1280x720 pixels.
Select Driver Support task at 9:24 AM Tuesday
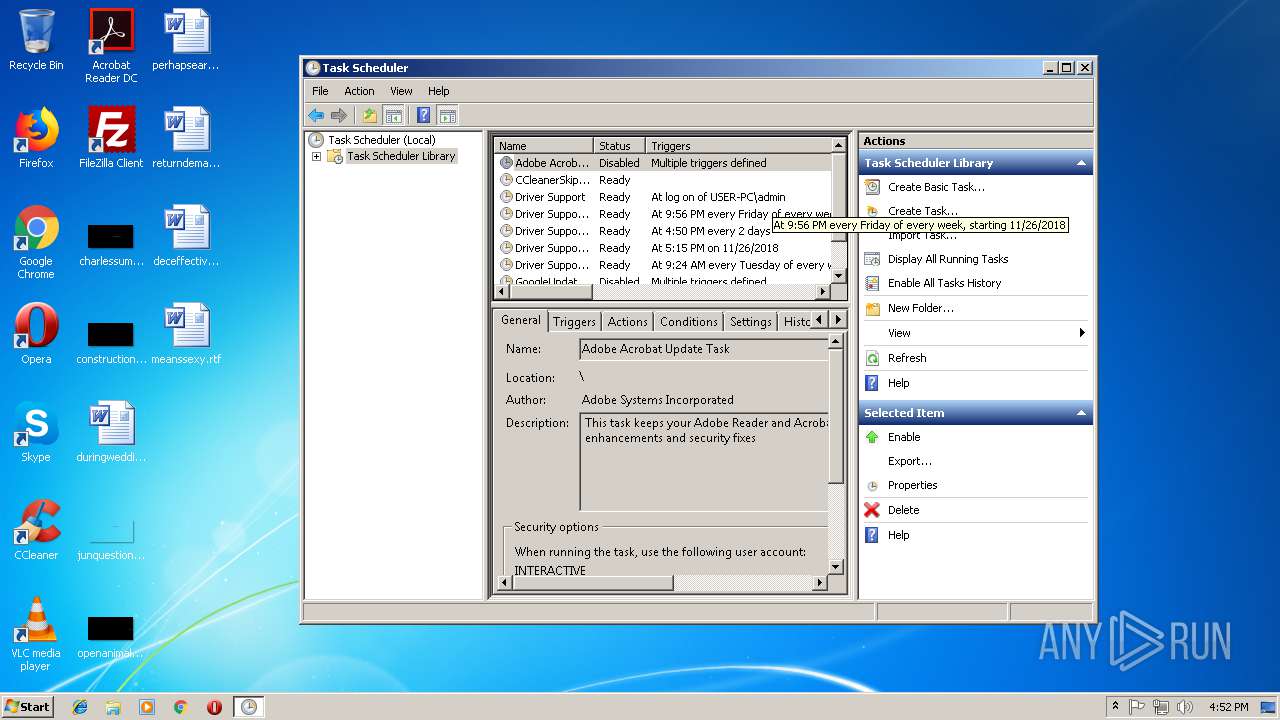(663, 265)
